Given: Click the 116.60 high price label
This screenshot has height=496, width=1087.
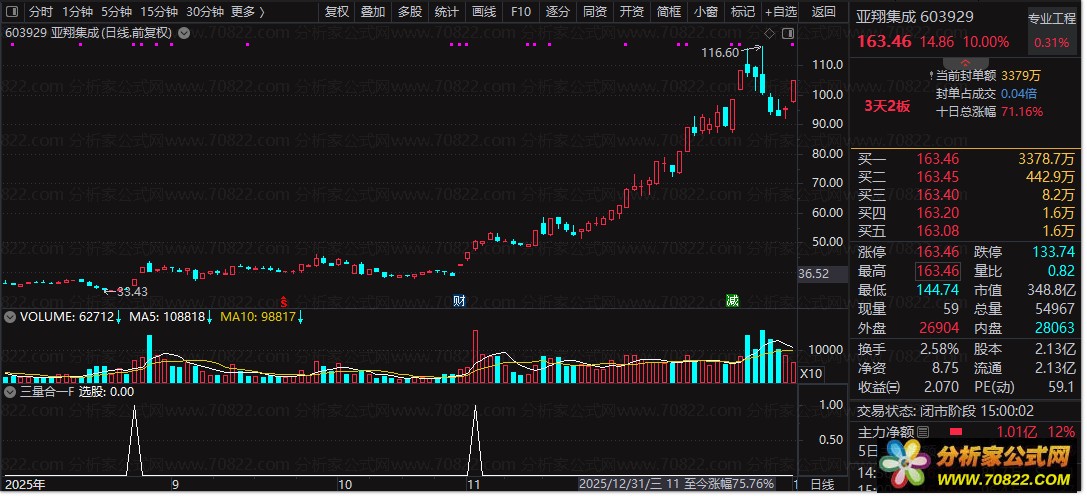Looking at the screenshot, I should click(720, 52).
